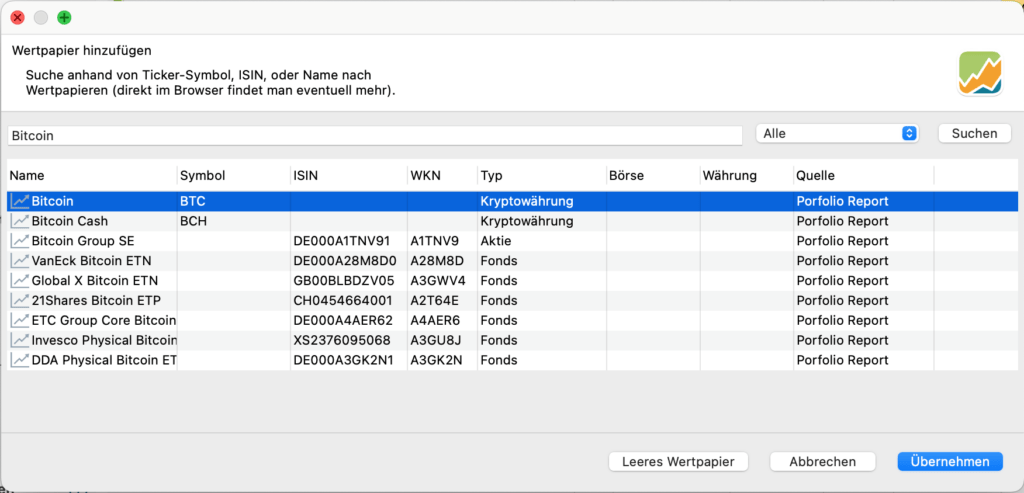Click Fonds type in VanEck row
Image resolution: width=1024 pixels, height=493 pixels.
pyautogui.click(x=499, y=261)
